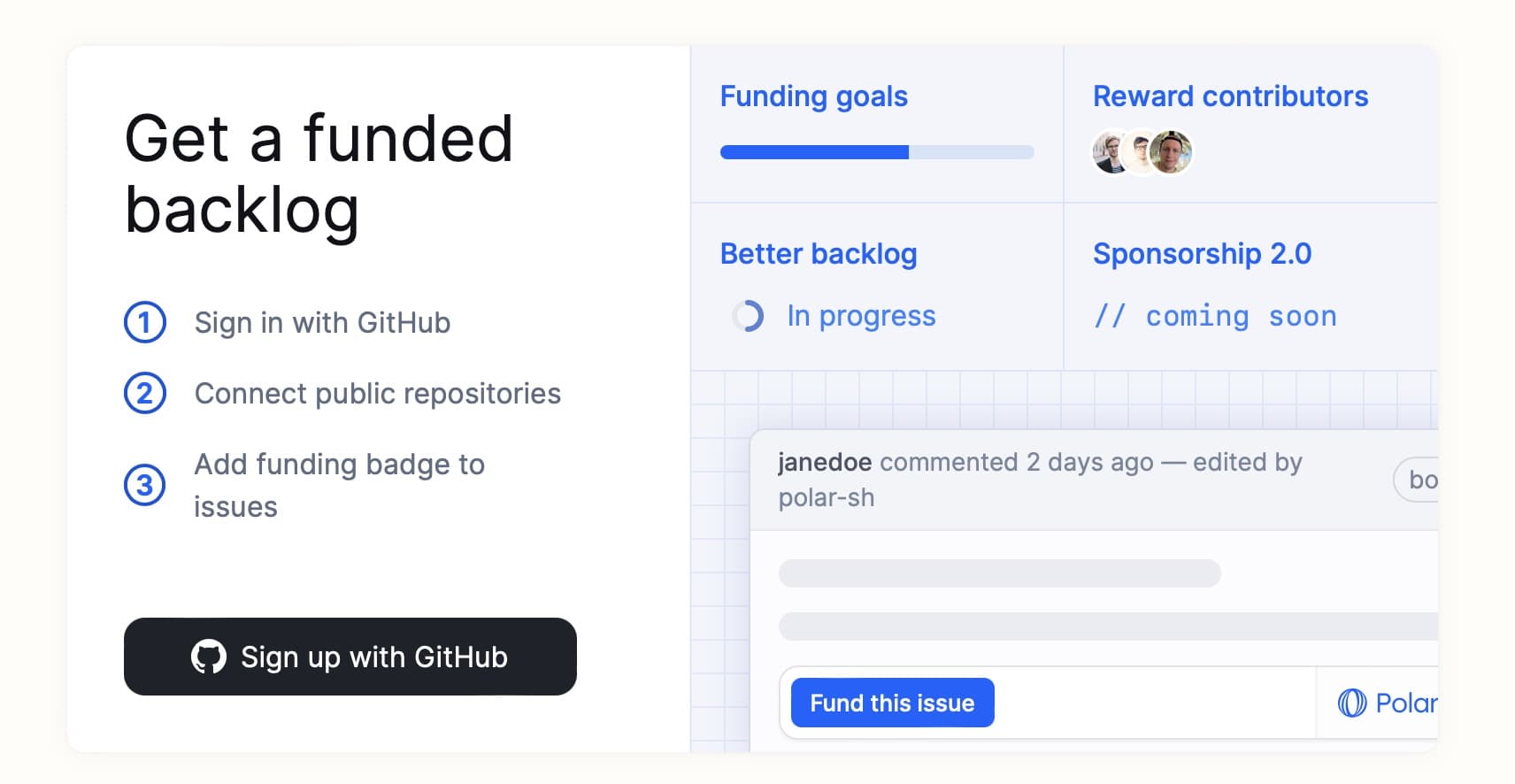
Task: Click the step 2 circled number icon
Action: [145, 393]
